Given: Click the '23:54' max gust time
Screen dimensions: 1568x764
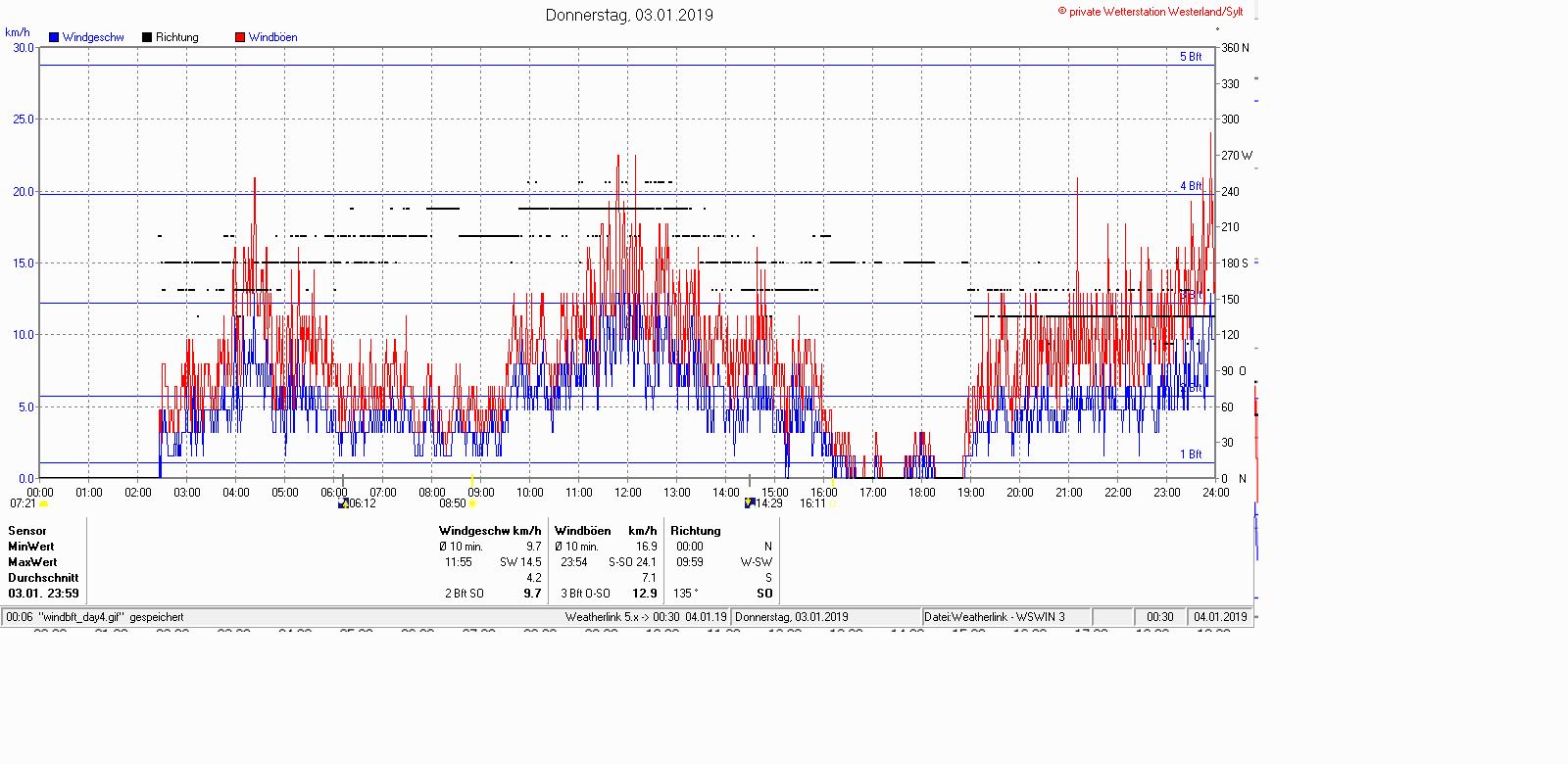Looking at the screenshot, I should click(574, 562).
